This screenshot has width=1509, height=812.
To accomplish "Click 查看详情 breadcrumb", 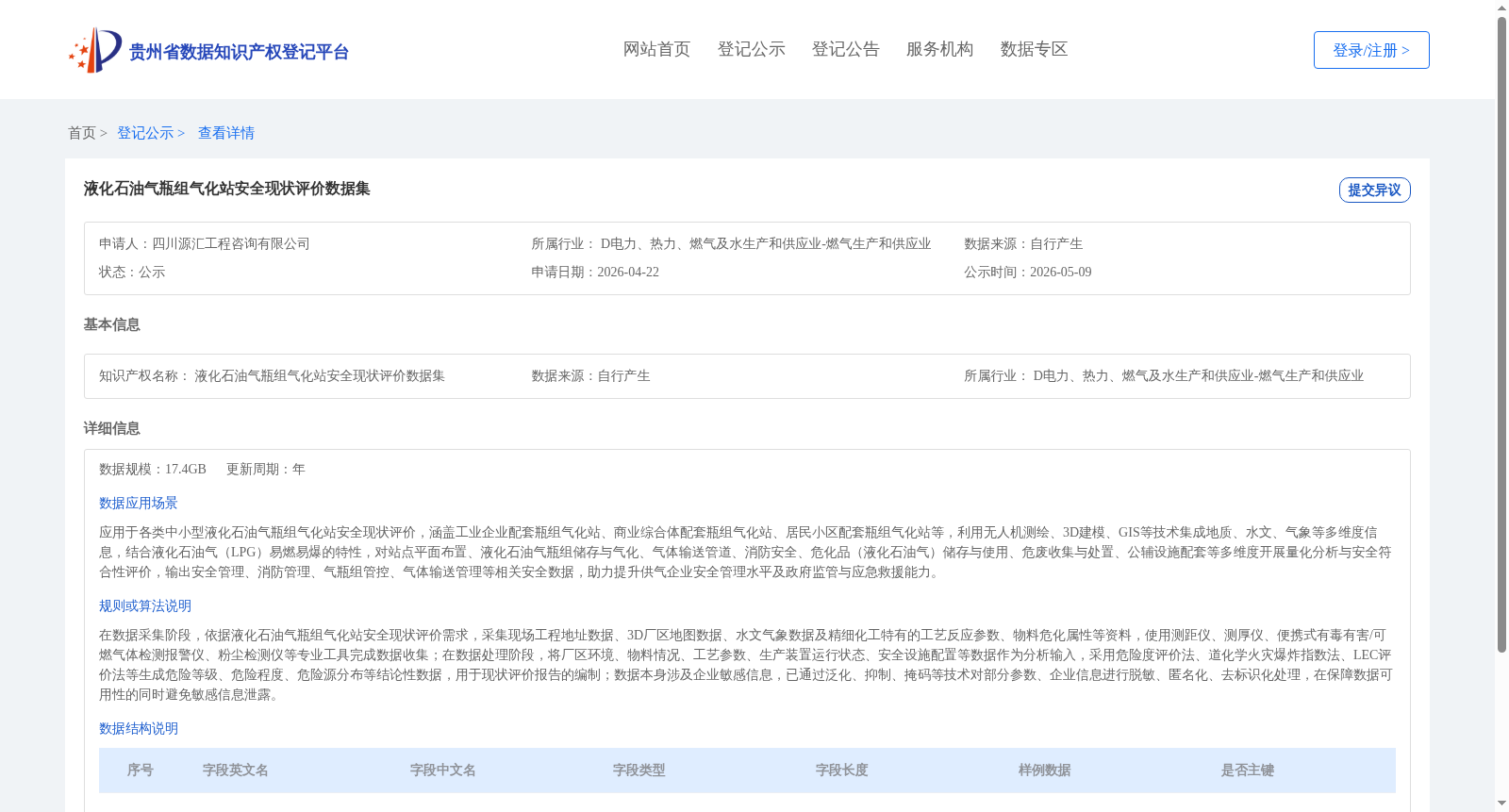I will 226,133.
